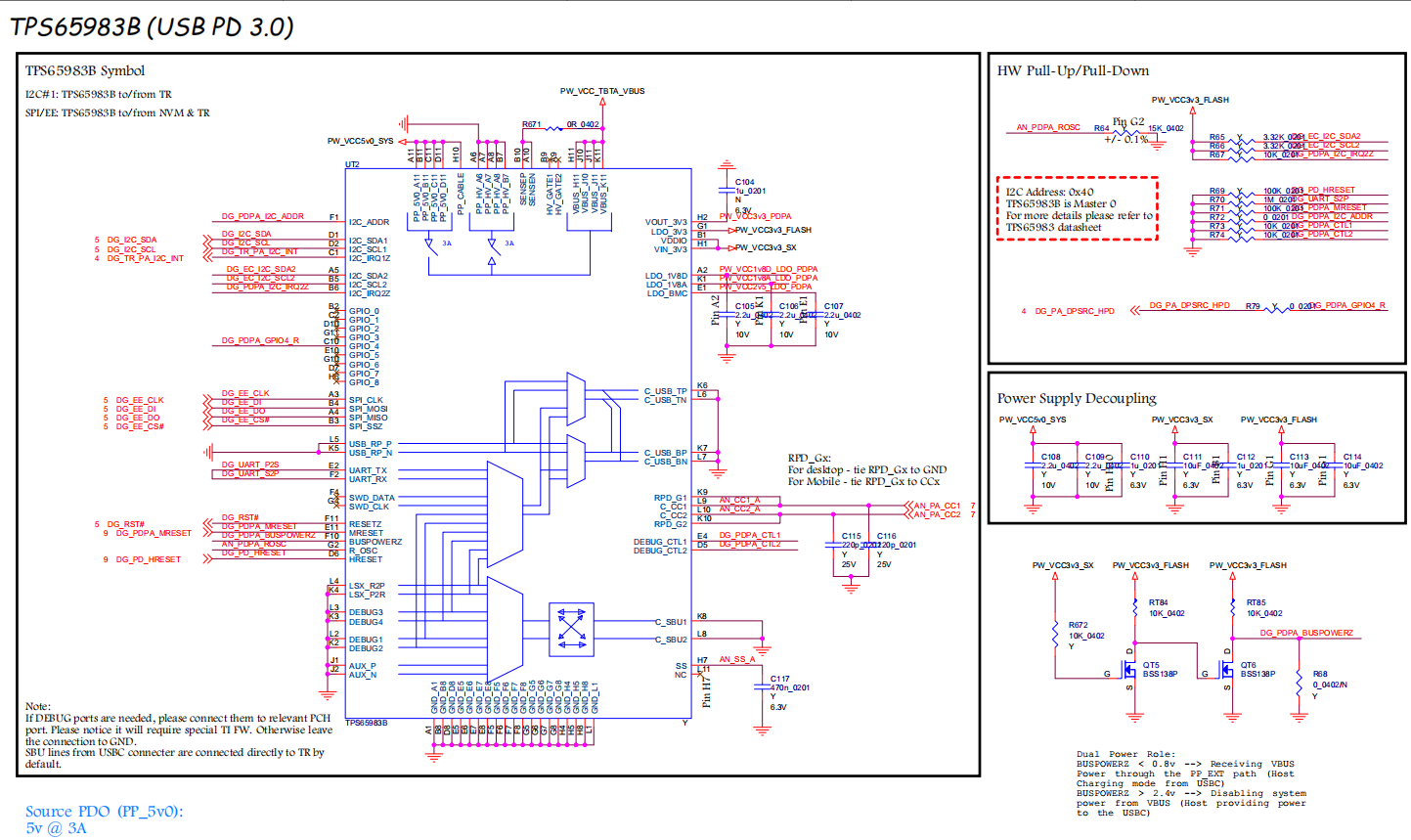Click the UART_TX pin name
1411x840 pixels.
coord(368,470)
